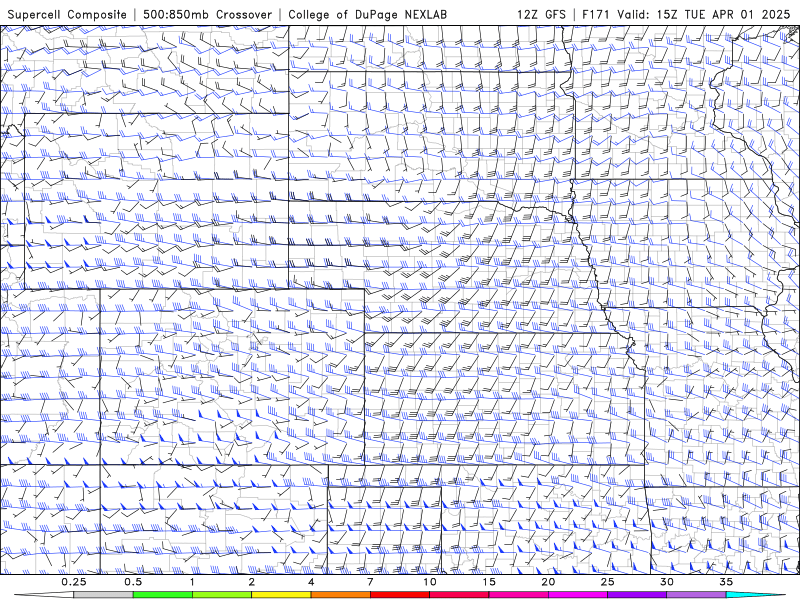The image size is (800, 600).
Task: Click the legend value 2
Action: 252,582
